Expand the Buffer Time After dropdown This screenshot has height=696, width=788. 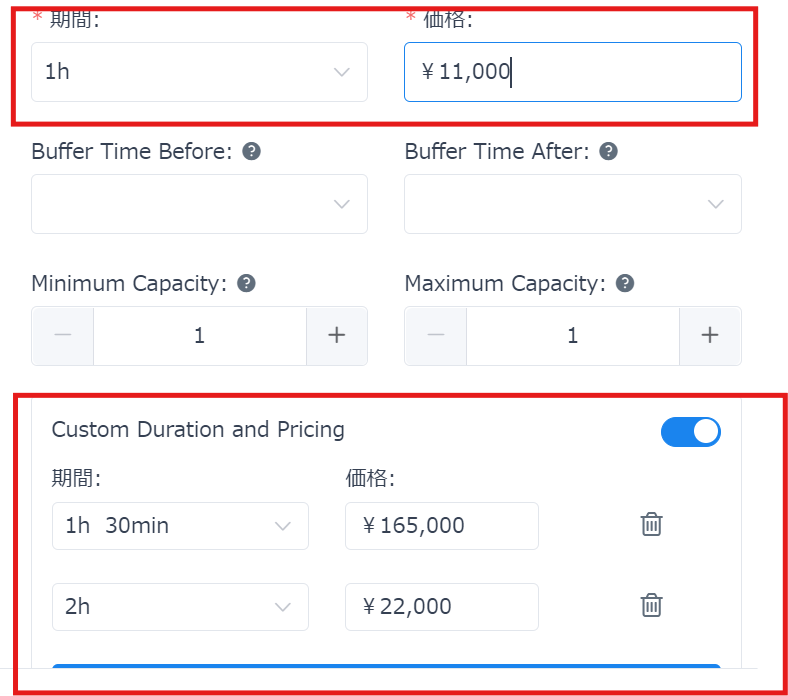pyautogui.click(x=572, y=204)
